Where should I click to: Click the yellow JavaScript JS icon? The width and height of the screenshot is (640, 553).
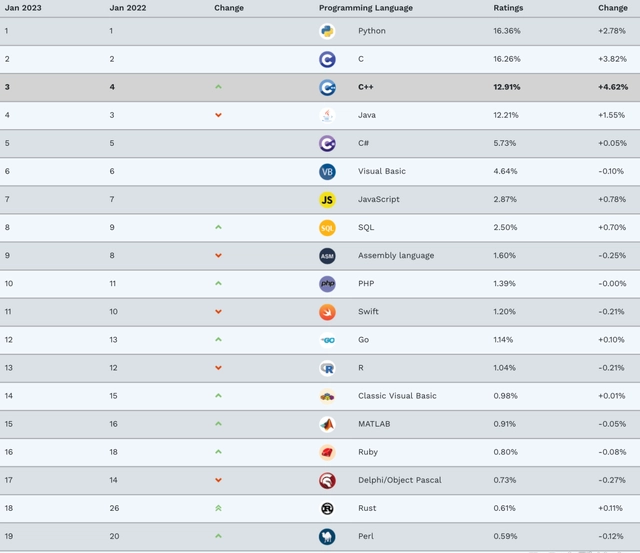point(327,200)
